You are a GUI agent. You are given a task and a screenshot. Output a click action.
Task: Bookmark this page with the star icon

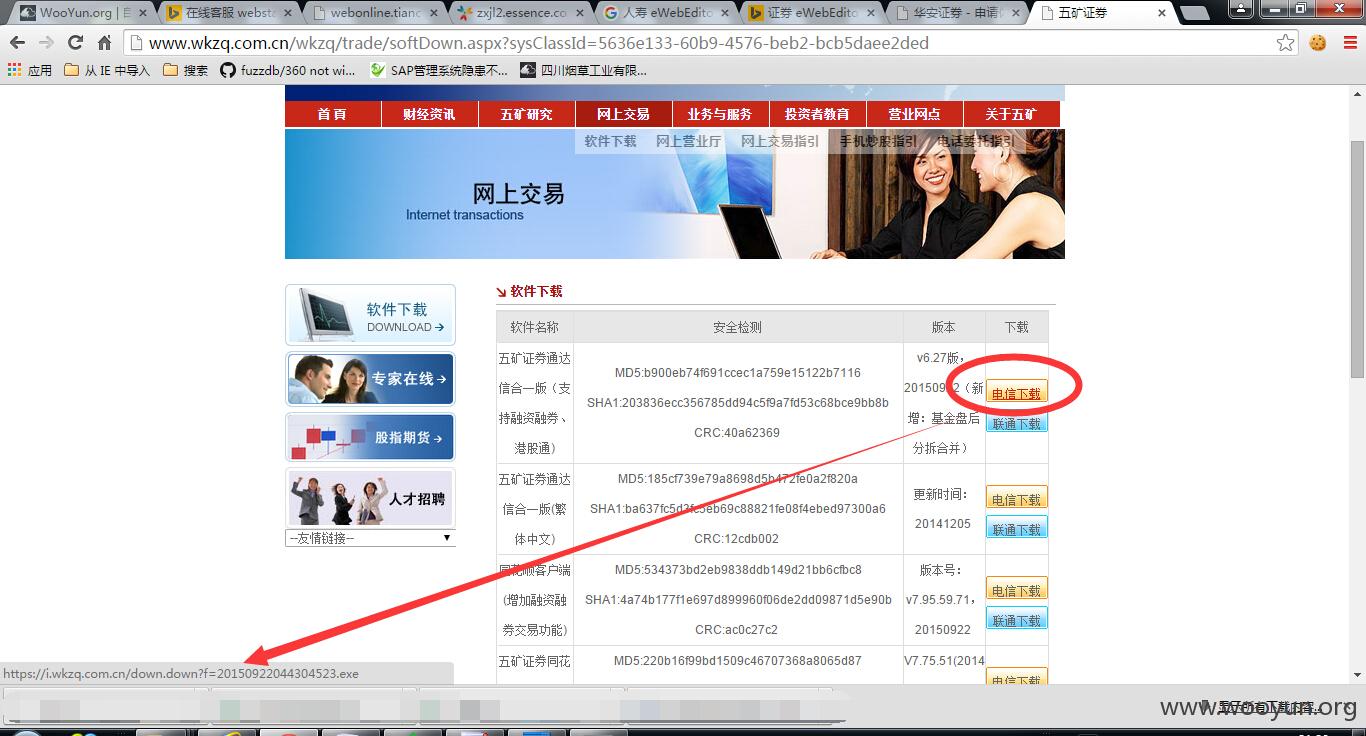(1286, 43)
